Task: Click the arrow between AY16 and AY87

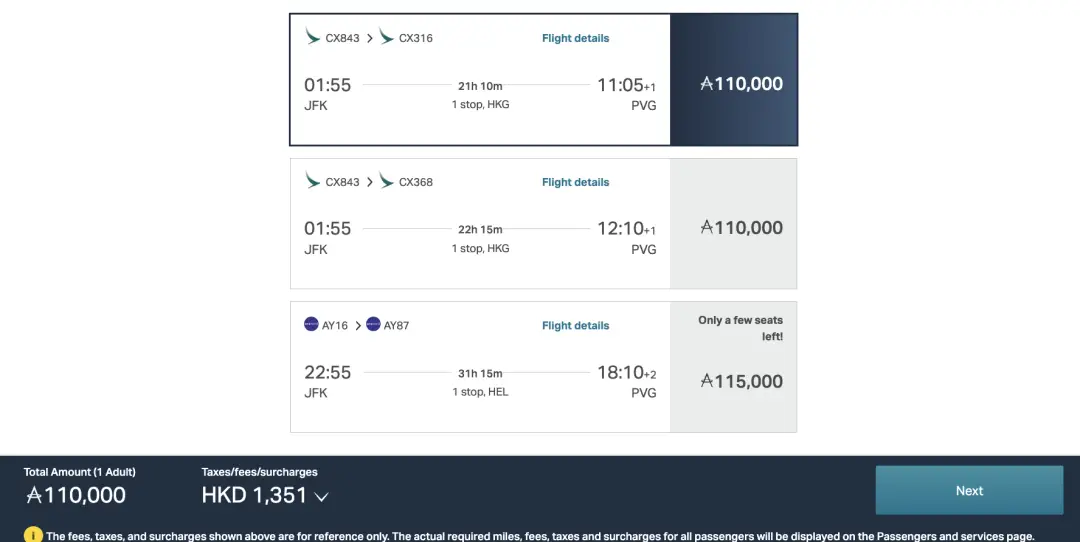Action: [358, 325]
